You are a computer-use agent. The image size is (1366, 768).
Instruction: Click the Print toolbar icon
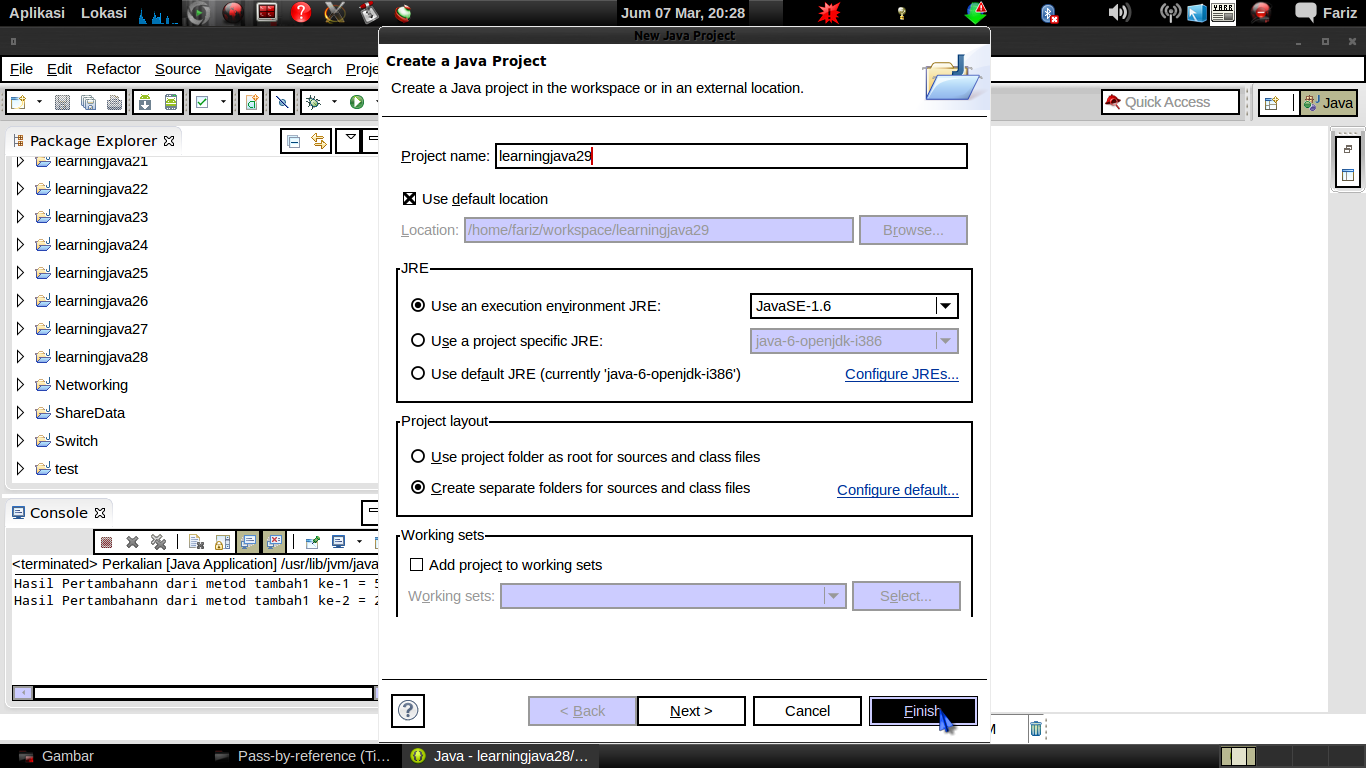point(114,102)
